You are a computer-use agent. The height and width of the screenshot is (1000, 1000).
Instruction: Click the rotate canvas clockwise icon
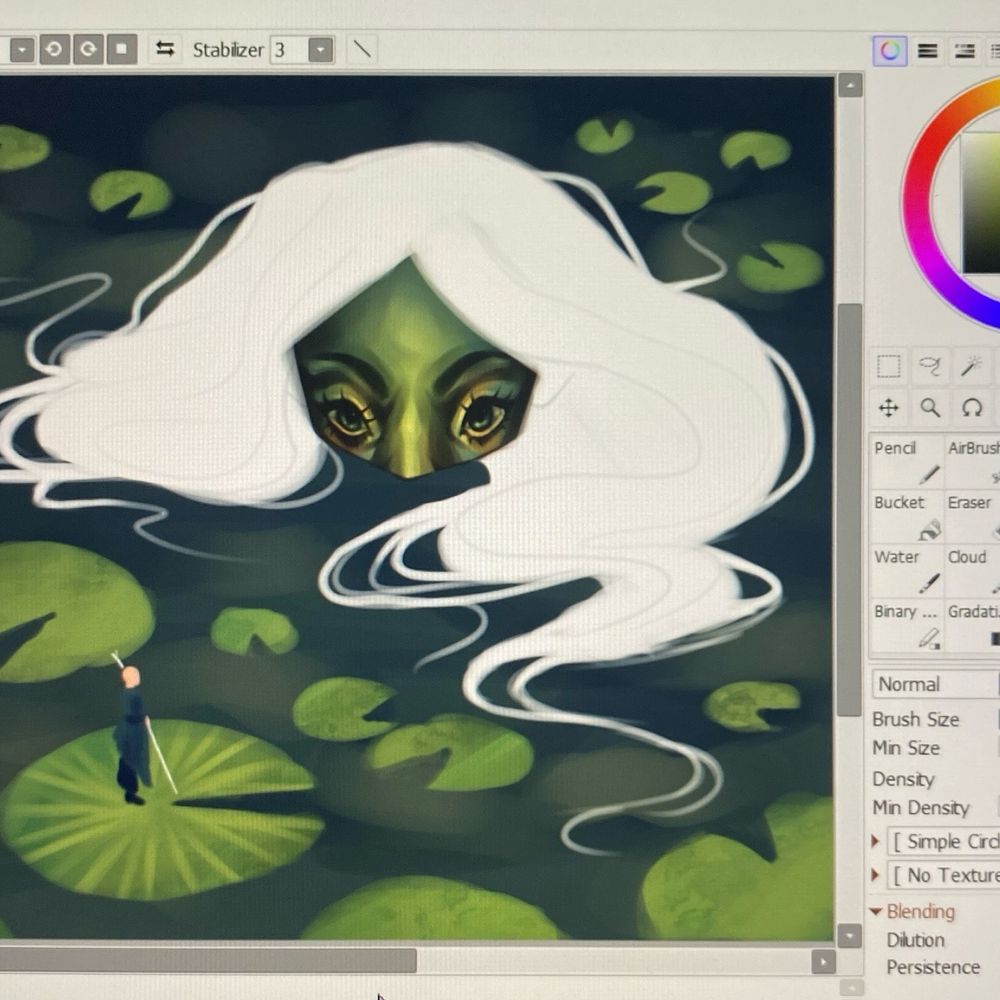coord(88,49)
